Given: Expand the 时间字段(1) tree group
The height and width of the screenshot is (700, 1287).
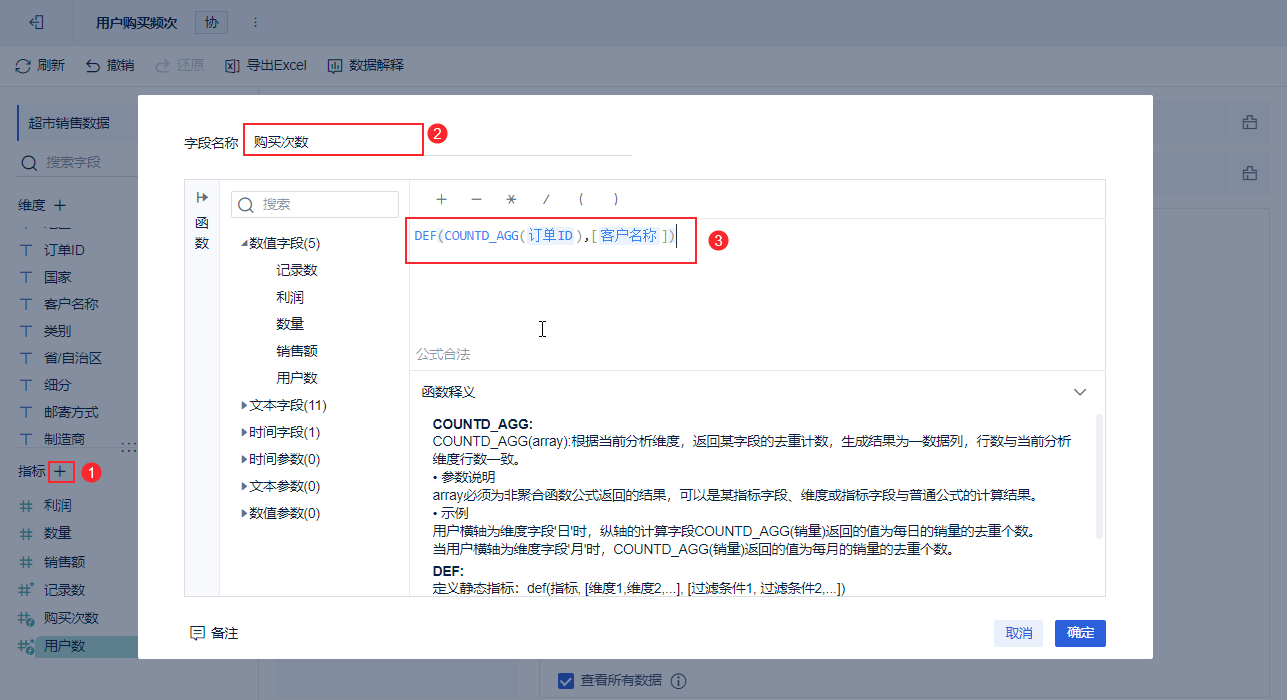Looking at the screenshot, I should coord(244,432).
